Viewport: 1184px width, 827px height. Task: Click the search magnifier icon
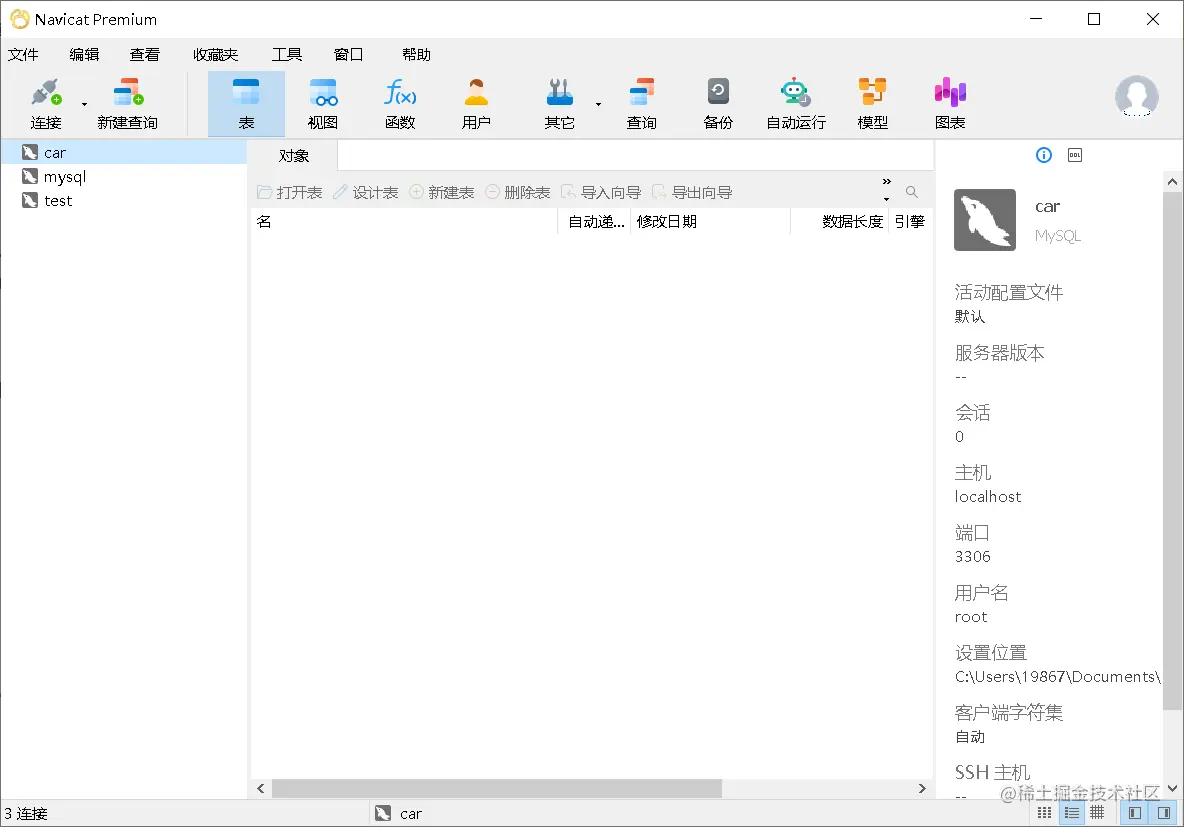pos(912,192)
